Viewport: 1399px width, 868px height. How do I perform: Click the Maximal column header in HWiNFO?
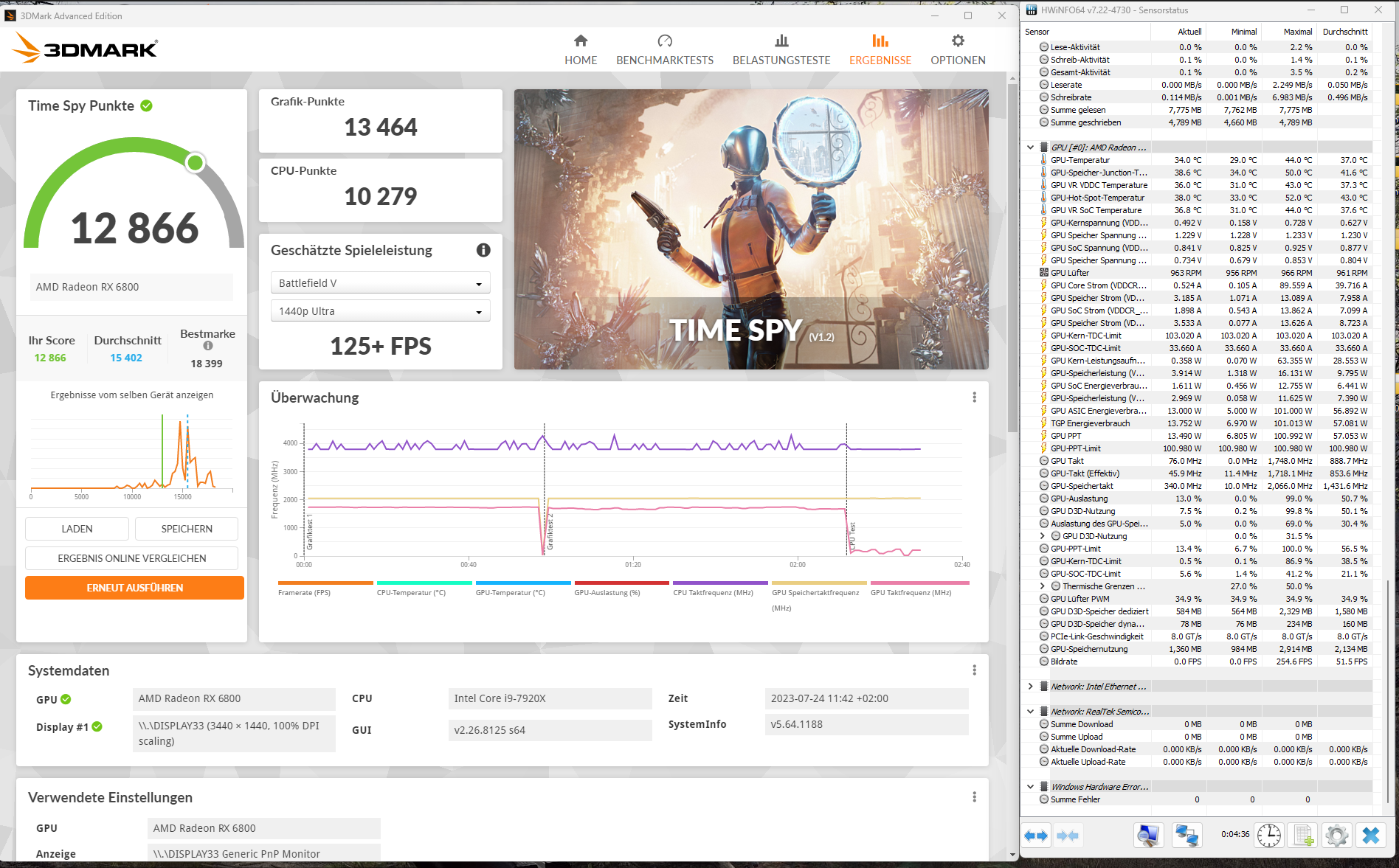point(1289,32)
